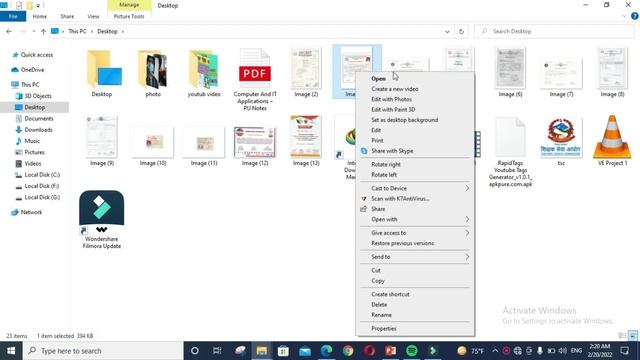Screen dimensions: 640x360
Task: Open the File ribbon tab
Action: point(13,16)
